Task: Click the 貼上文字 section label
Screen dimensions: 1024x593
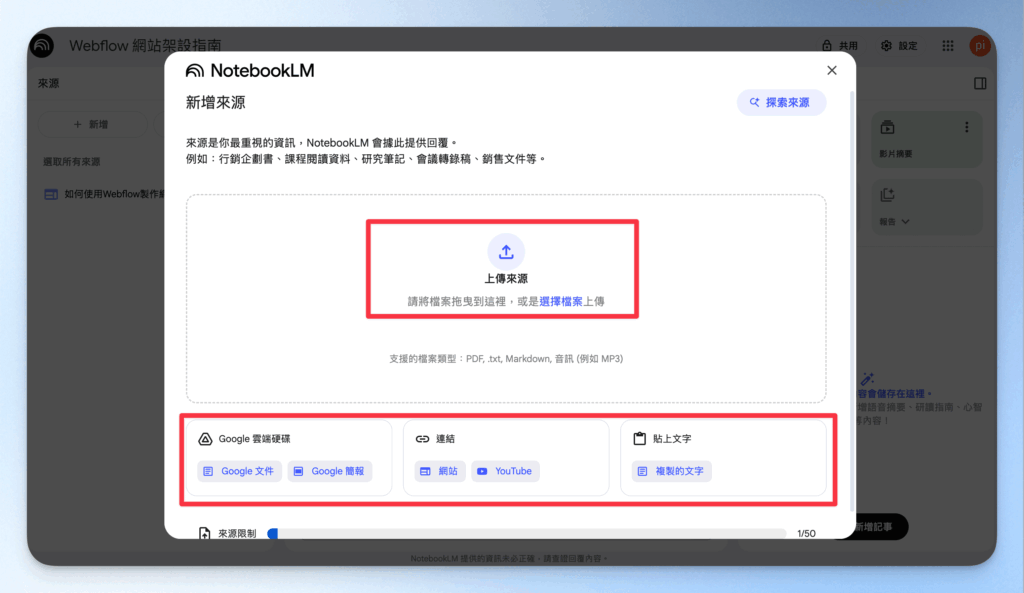Action: [672, 439]
